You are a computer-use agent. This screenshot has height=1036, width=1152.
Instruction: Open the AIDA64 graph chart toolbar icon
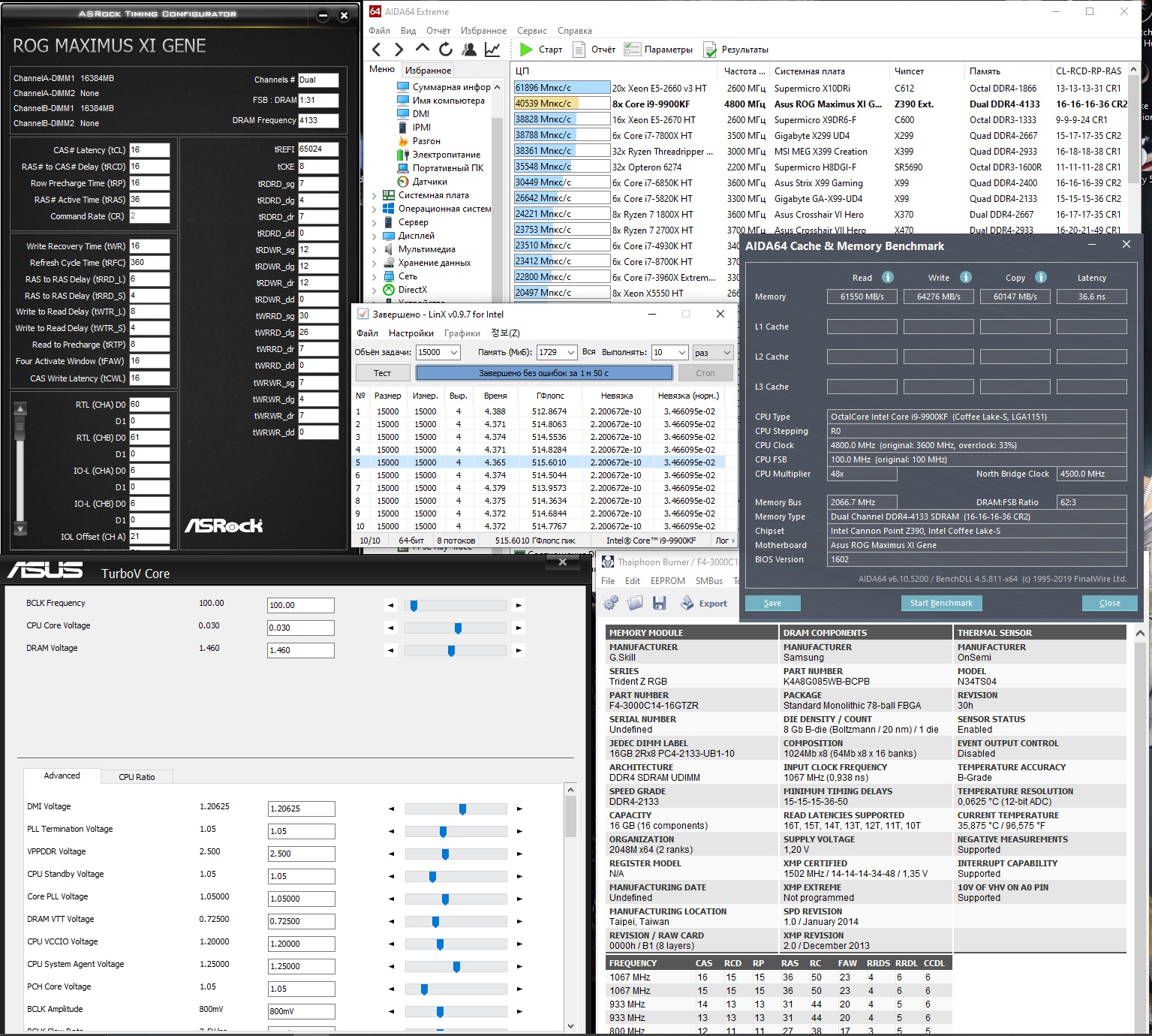click(x=492, y=50)
